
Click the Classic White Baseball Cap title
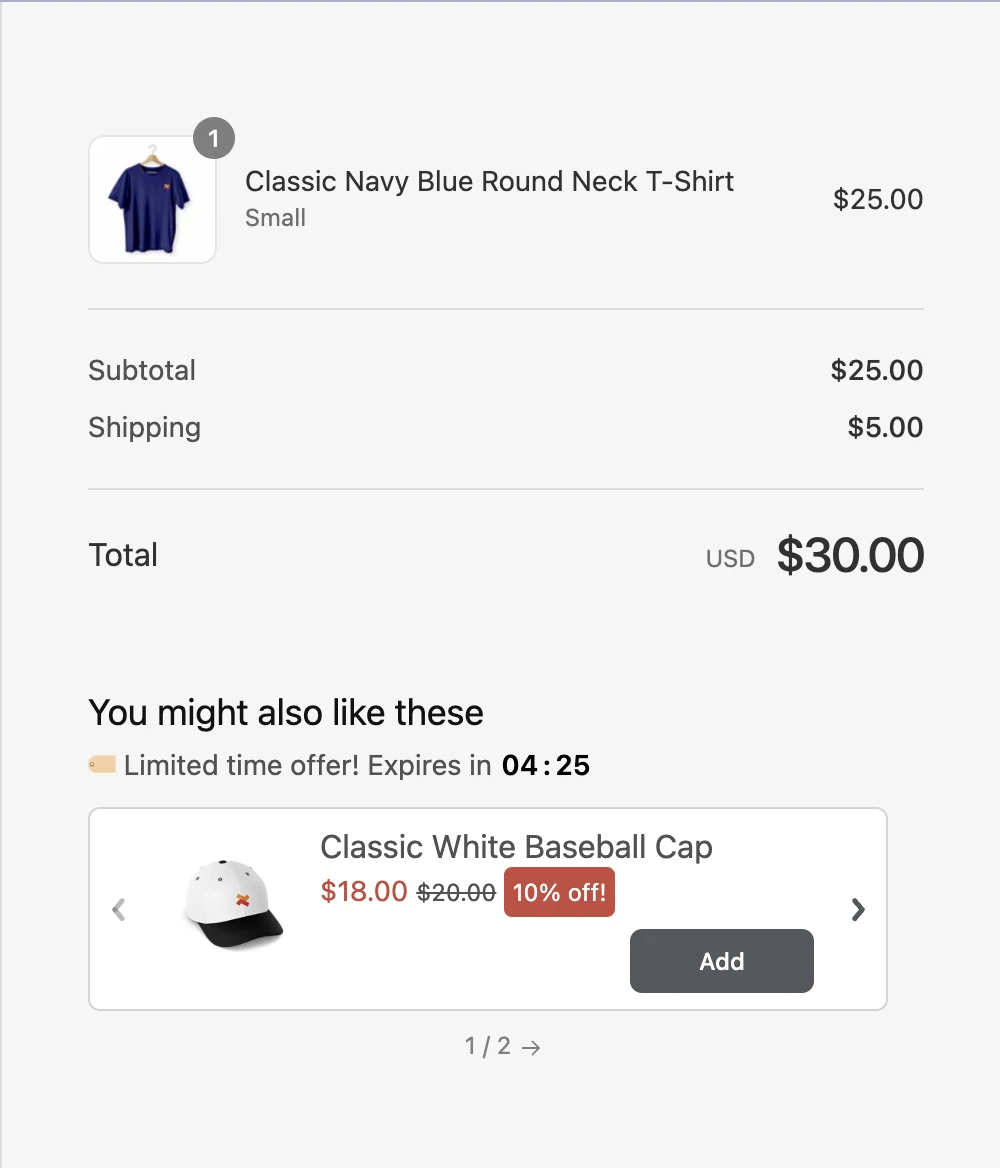pyautogui.click(x=516, y=848)
